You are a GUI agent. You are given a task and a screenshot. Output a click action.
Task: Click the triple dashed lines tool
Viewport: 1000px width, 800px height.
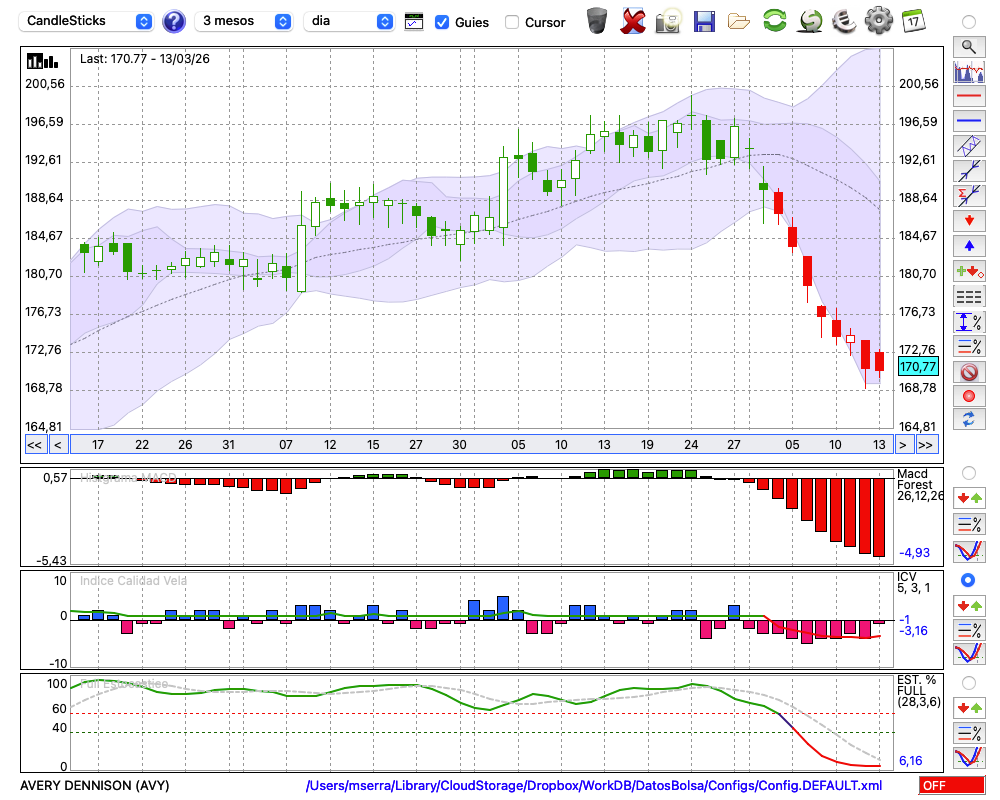969,297
